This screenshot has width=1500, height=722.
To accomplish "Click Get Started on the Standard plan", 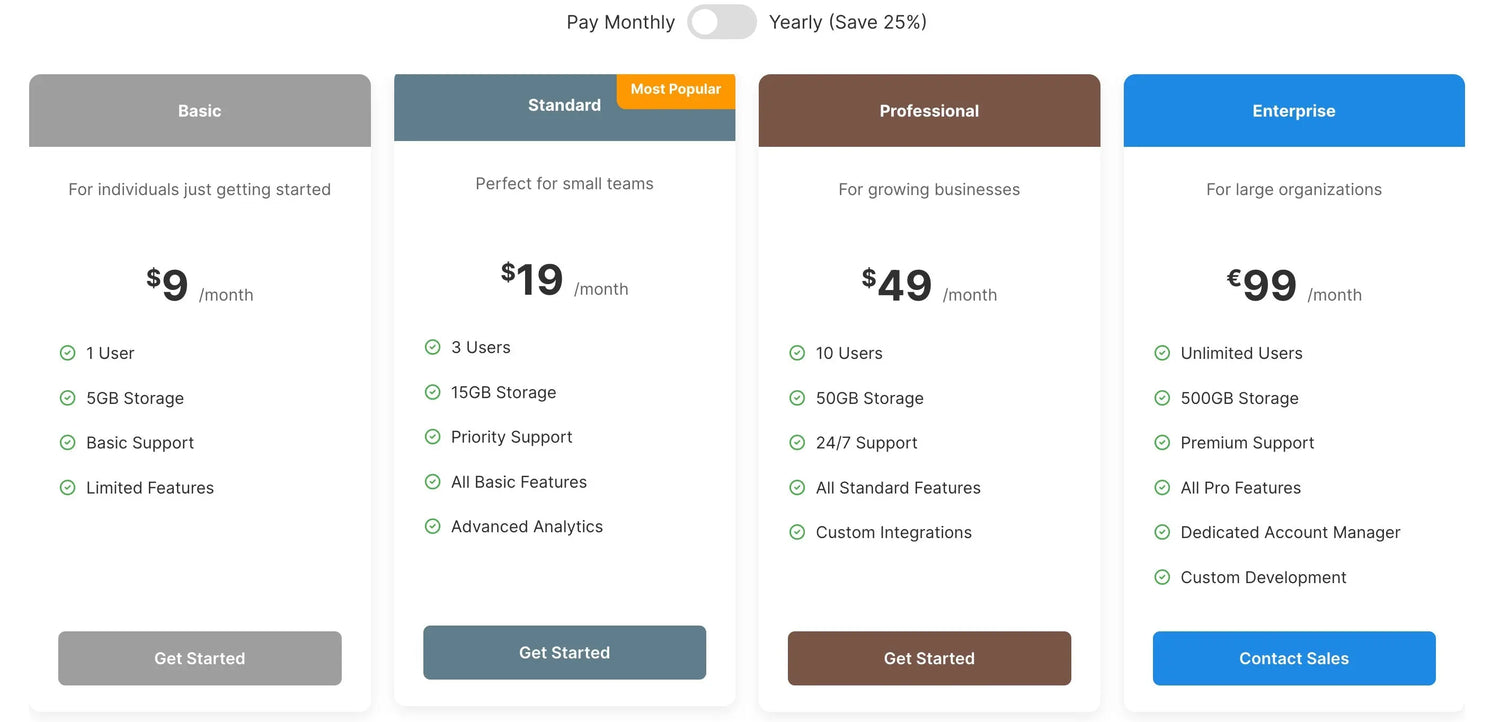I will click(x=564, y=652).
